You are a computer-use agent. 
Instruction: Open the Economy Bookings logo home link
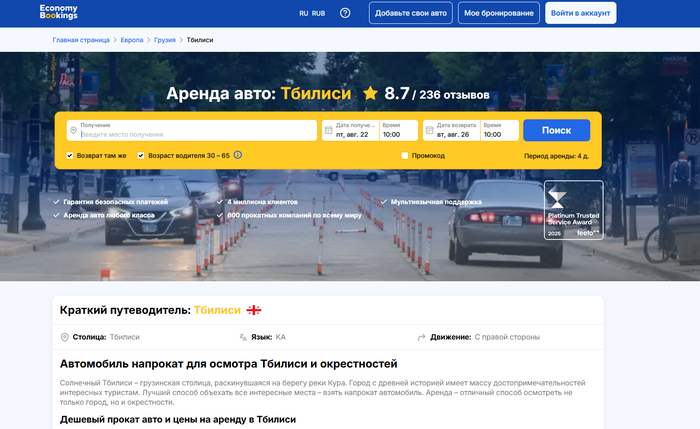coord(58,12)
